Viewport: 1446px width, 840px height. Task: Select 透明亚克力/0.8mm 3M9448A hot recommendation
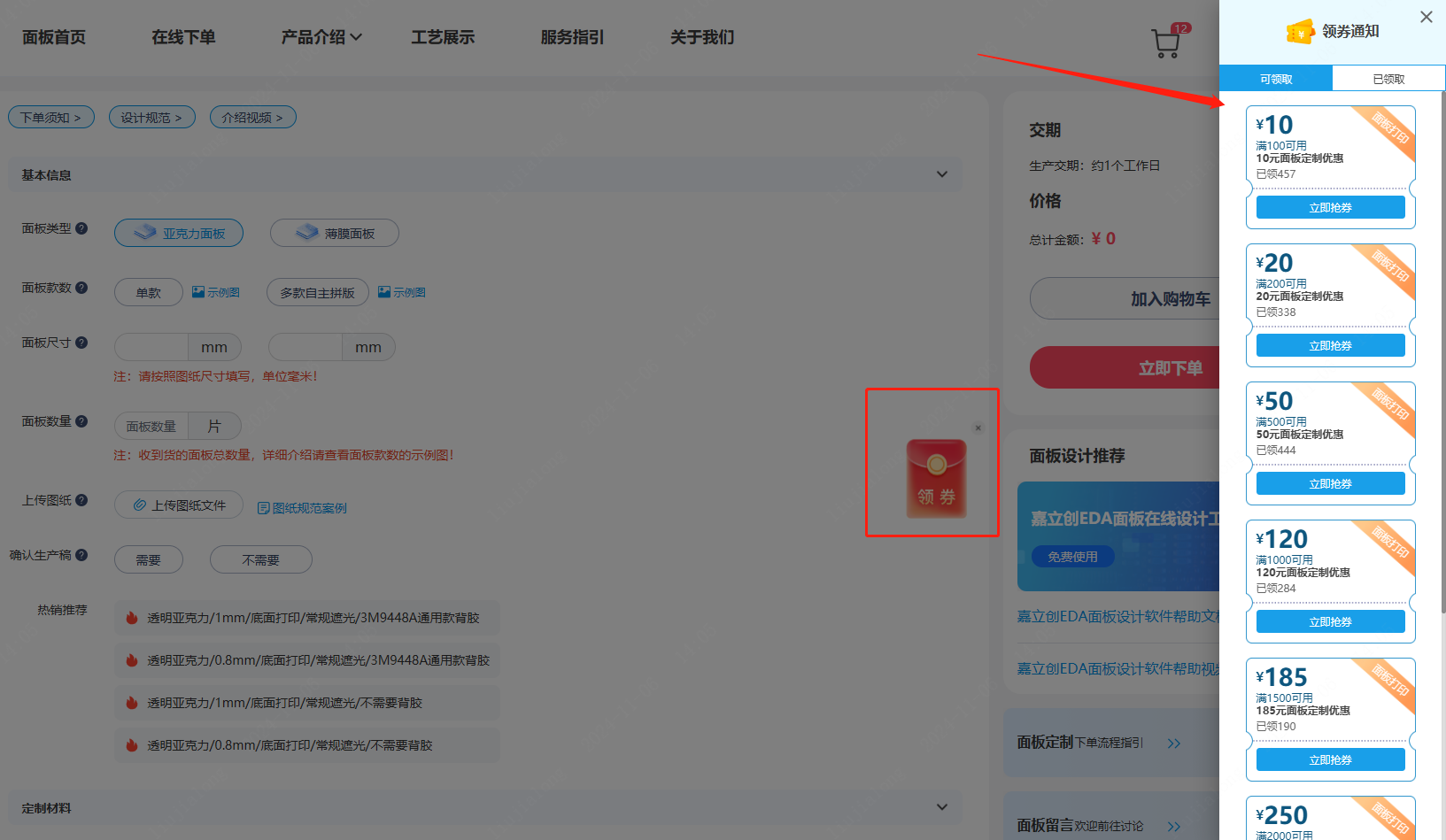(306, 660)
